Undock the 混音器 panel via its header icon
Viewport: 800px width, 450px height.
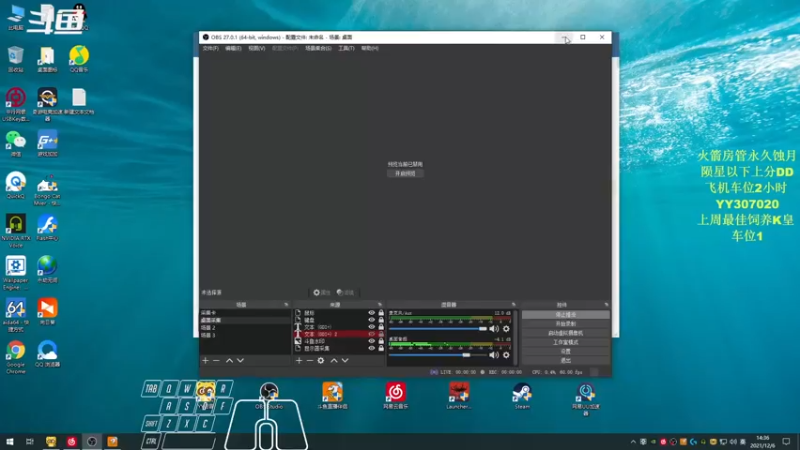[514, 305]
